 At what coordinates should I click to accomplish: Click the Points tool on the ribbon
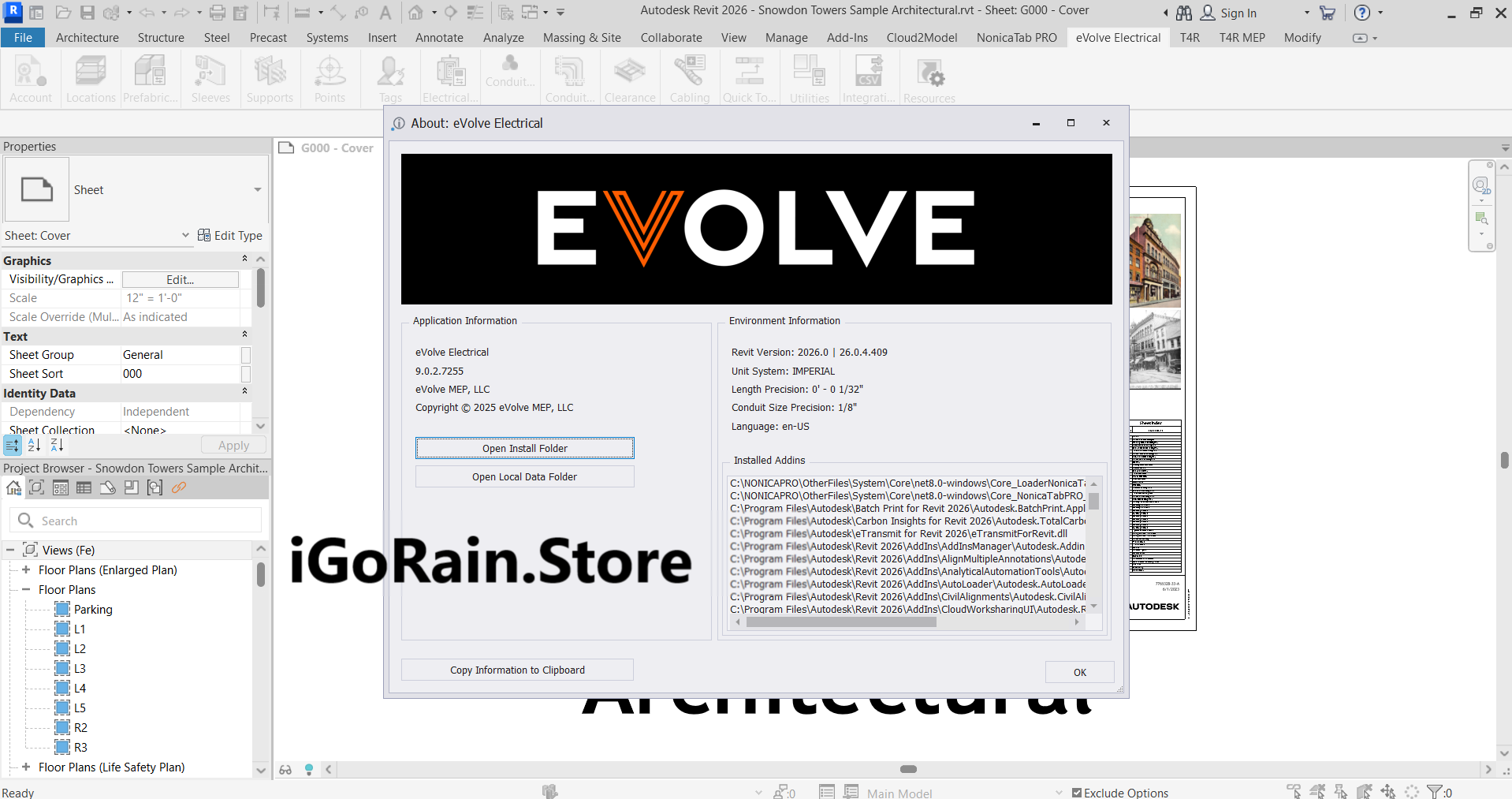pyautogui.click(x=330, y=78)
